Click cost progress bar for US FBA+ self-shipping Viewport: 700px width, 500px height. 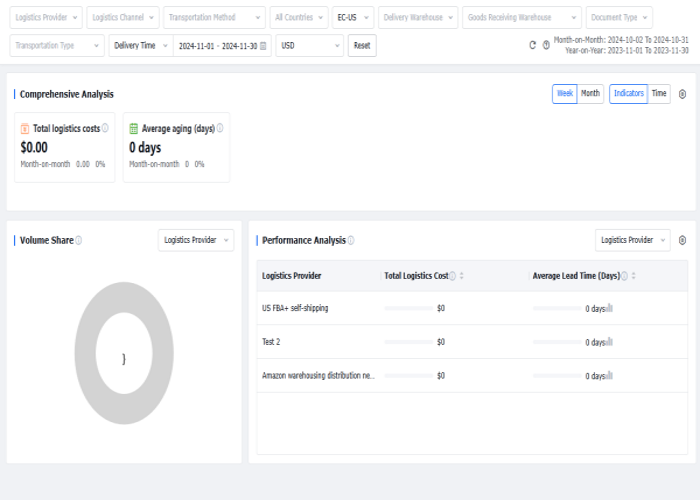click(x=408, y=308)
